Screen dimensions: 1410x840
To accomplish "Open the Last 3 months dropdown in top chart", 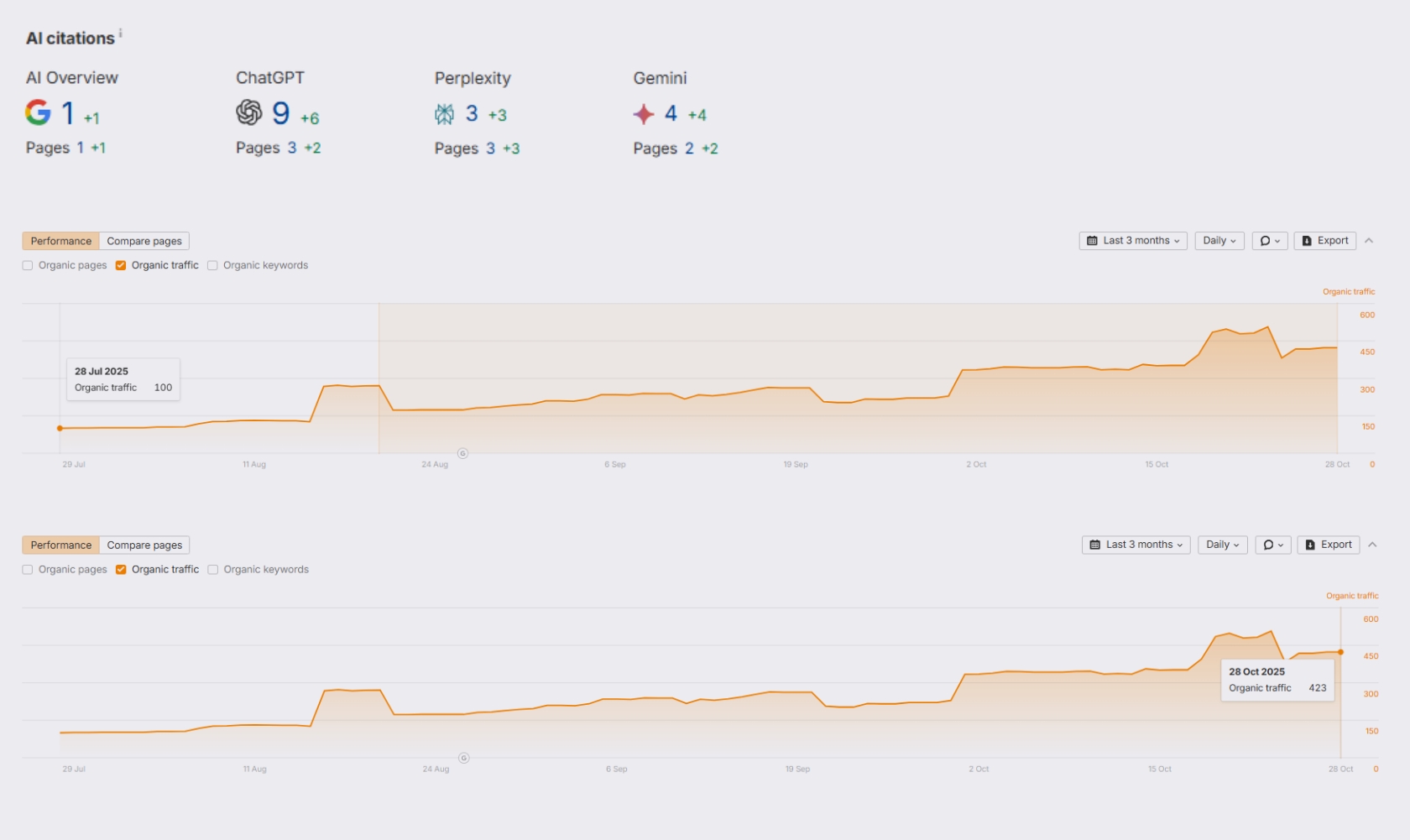I will (1132, 241).
